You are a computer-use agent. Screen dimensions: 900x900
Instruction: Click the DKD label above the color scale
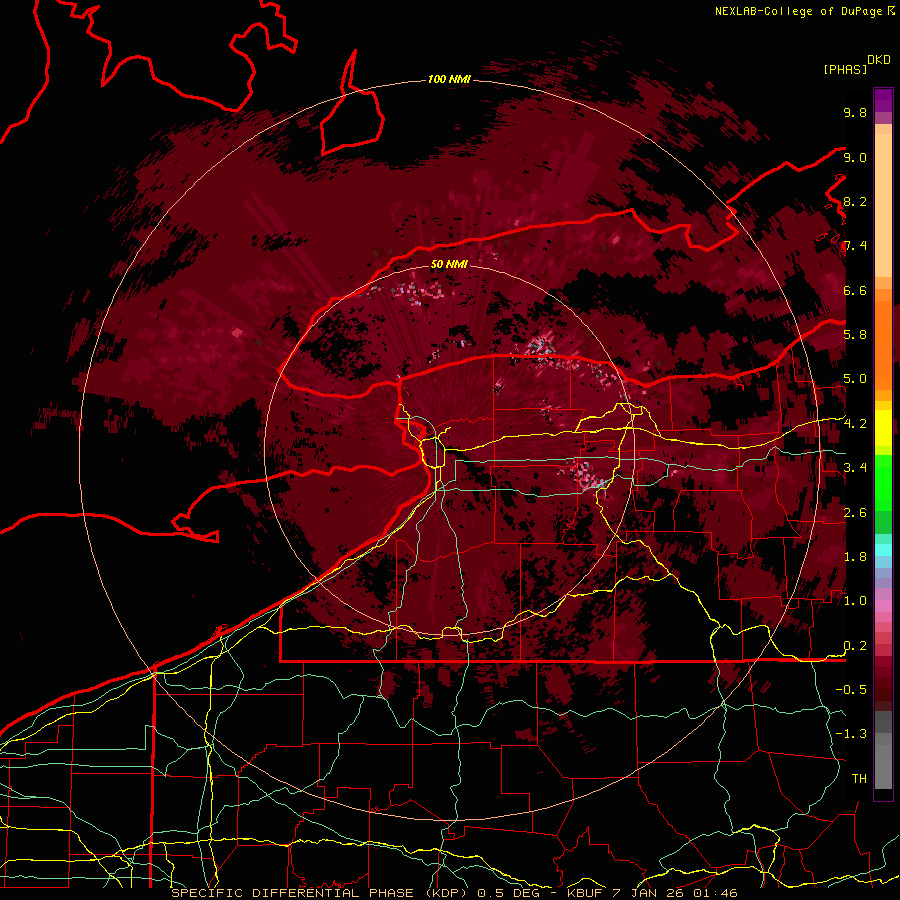(879, 59)
